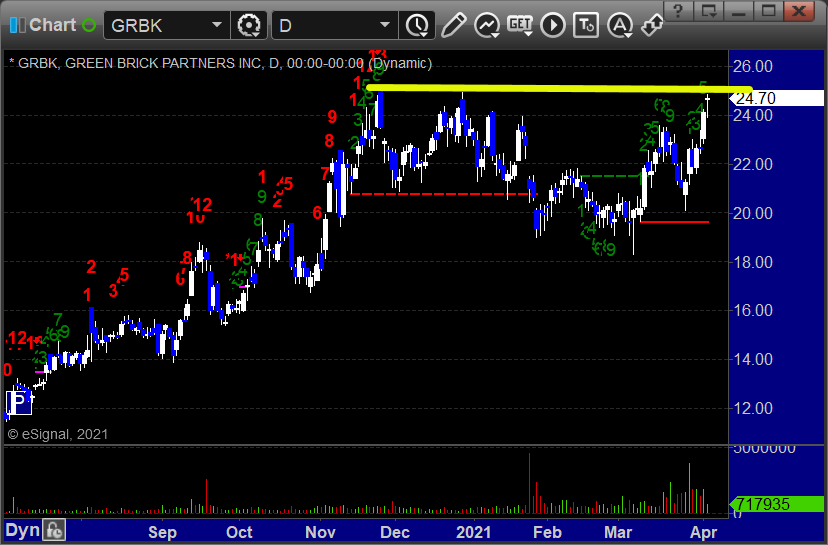Click the blue Chart window icon
828x545 pixels.
[x=17, y=25]
